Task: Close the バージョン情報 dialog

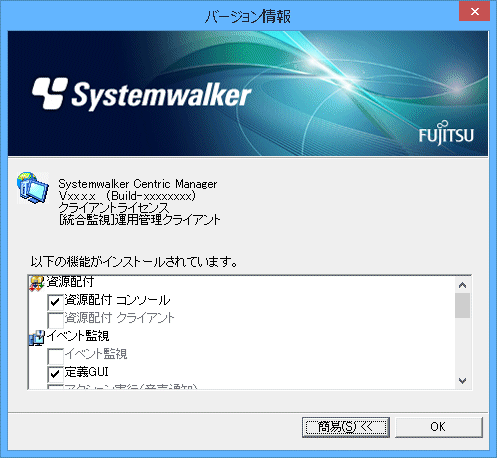Action: tap(475, 11)
